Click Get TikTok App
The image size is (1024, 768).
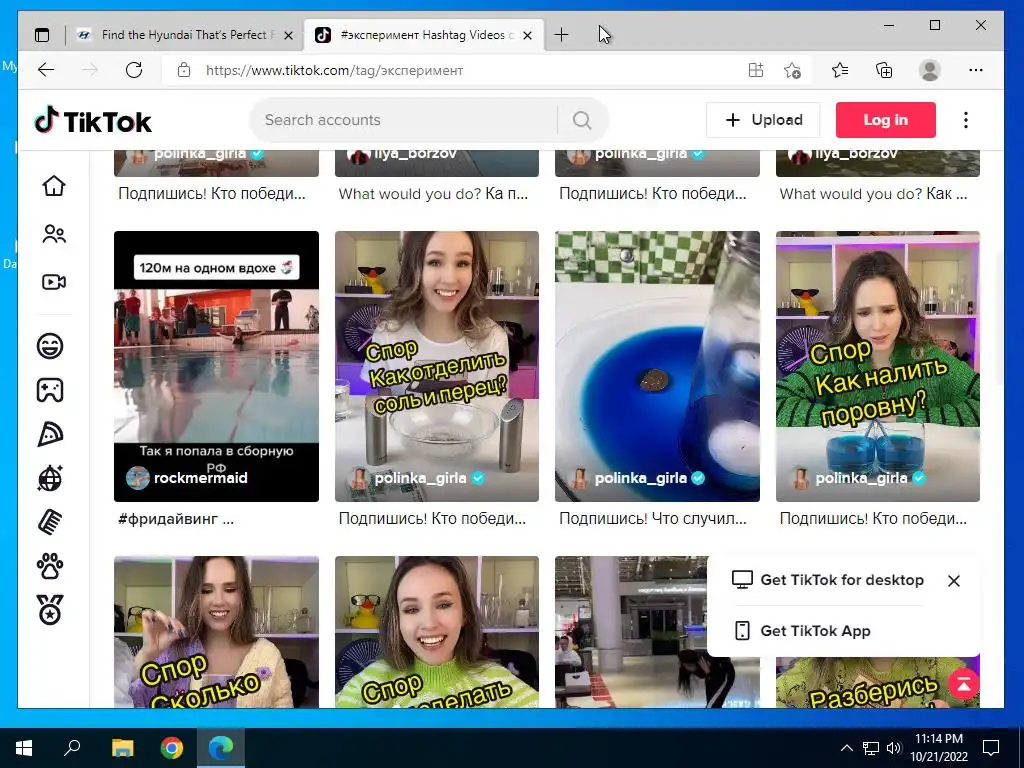[802, 631]
